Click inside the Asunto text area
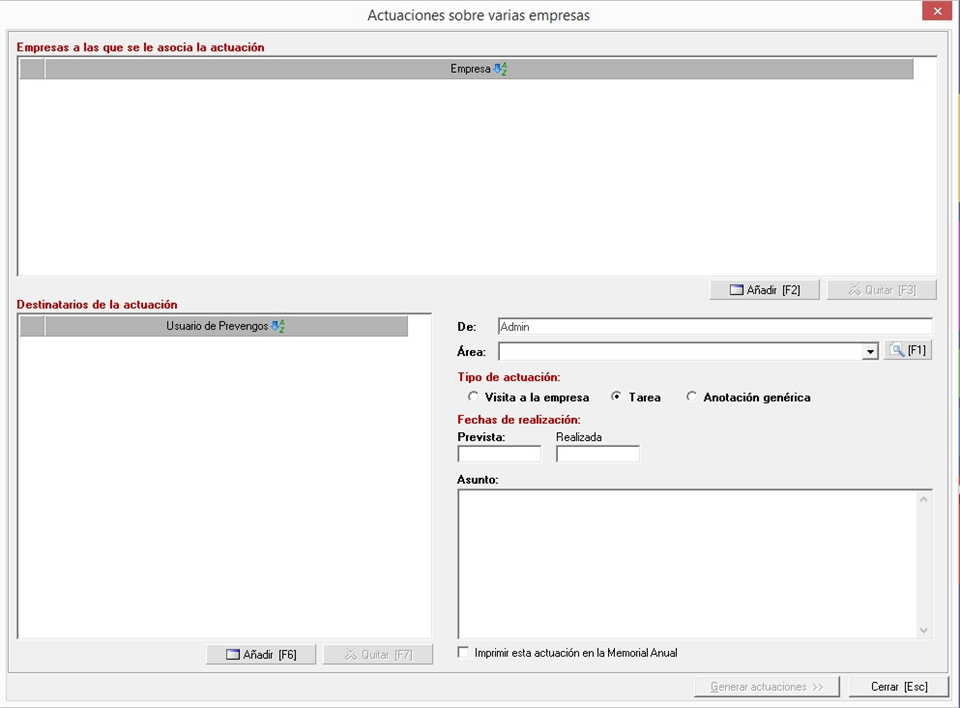Image resolution: width=960 pixels, height=708 pixels. tap(686, 563)
